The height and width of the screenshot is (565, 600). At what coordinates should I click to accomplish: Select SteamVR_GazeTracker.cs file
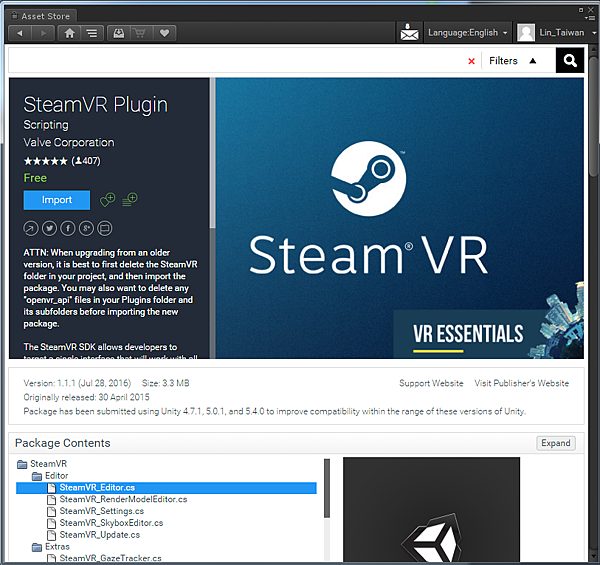(111, 558)
